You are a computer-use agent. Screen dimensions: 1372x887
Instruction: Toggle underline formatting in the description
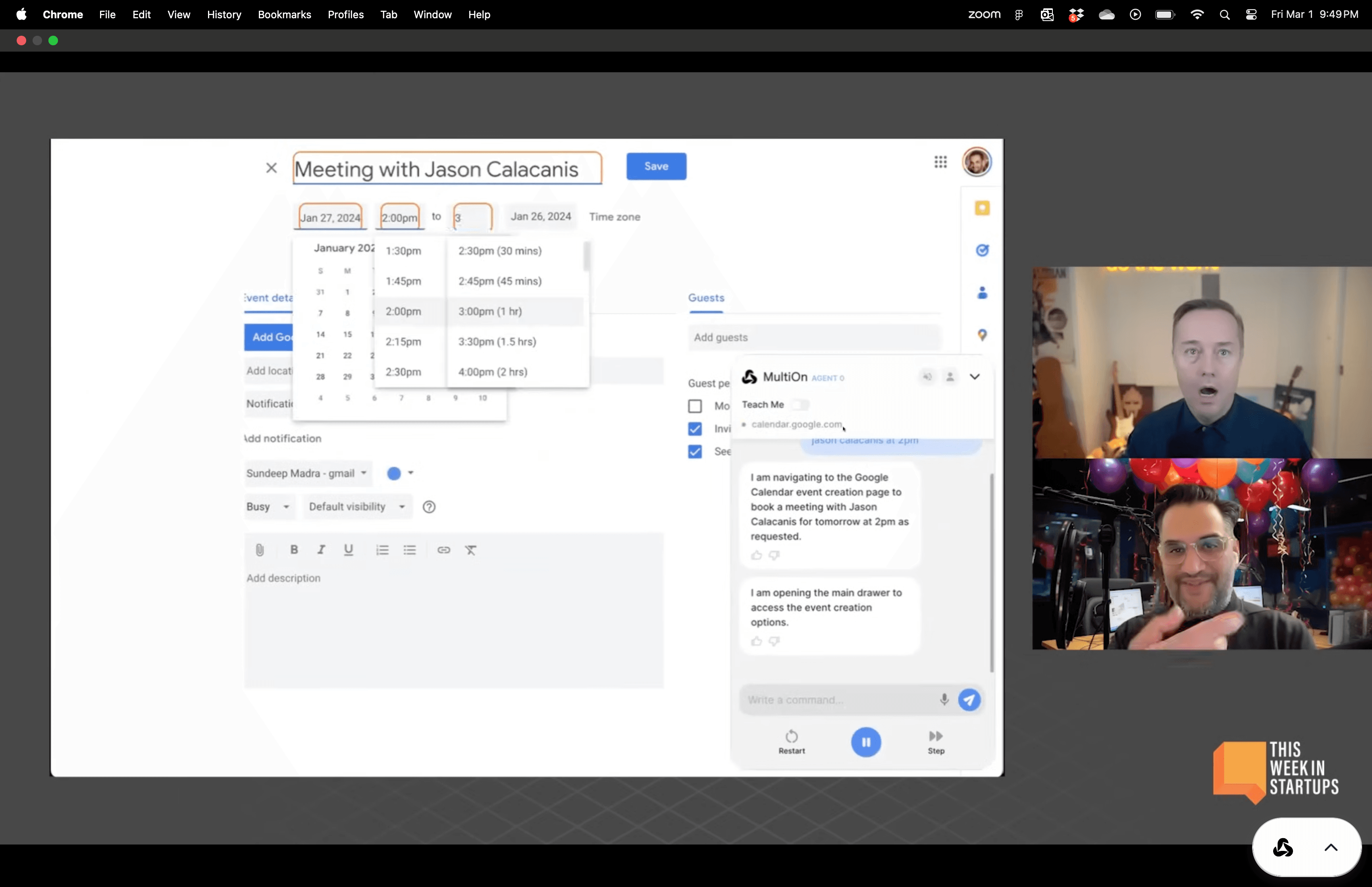pyautogui.click(x=348, y=550)
